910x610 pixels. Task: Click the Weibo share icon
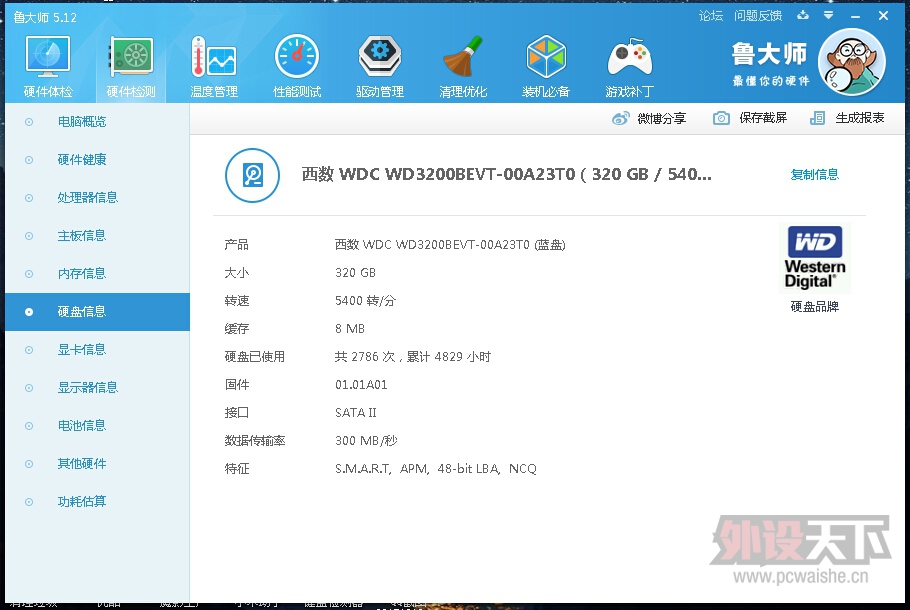(x=620, y=118)
